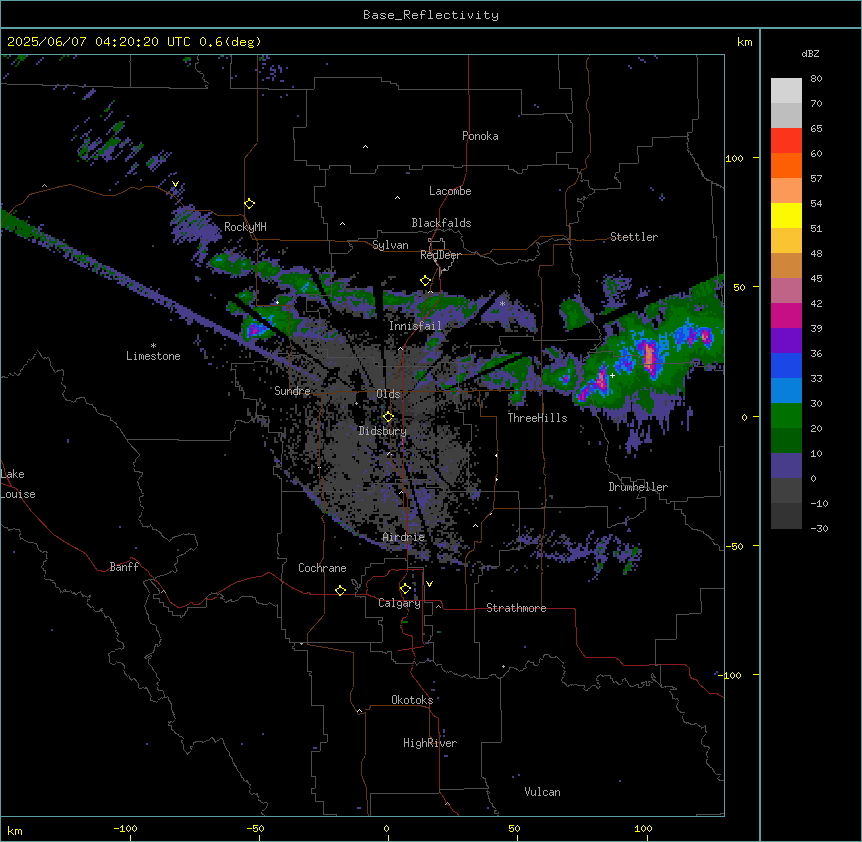
Task: Choose the purple 36-39 dBZ legend color
Action: point(786,341)
